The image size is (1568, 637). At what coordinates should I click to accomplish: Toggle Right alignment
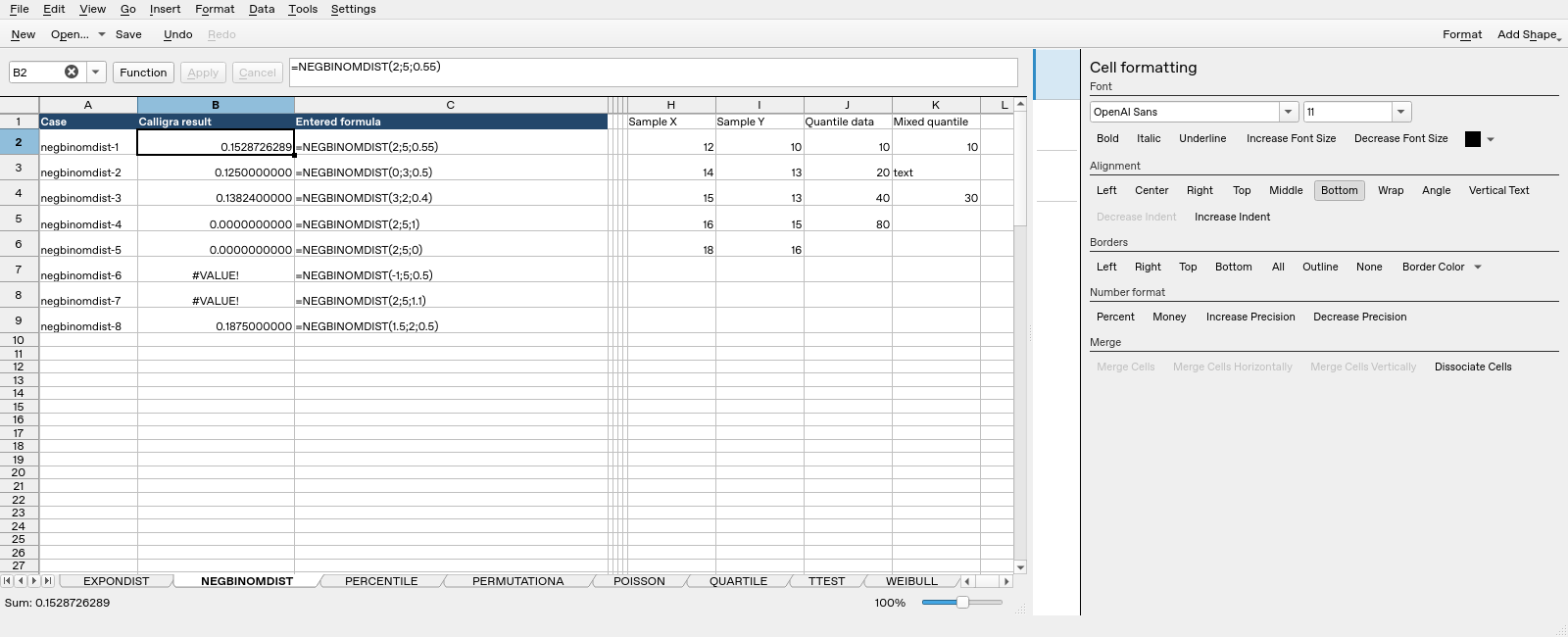[1200, 190]
